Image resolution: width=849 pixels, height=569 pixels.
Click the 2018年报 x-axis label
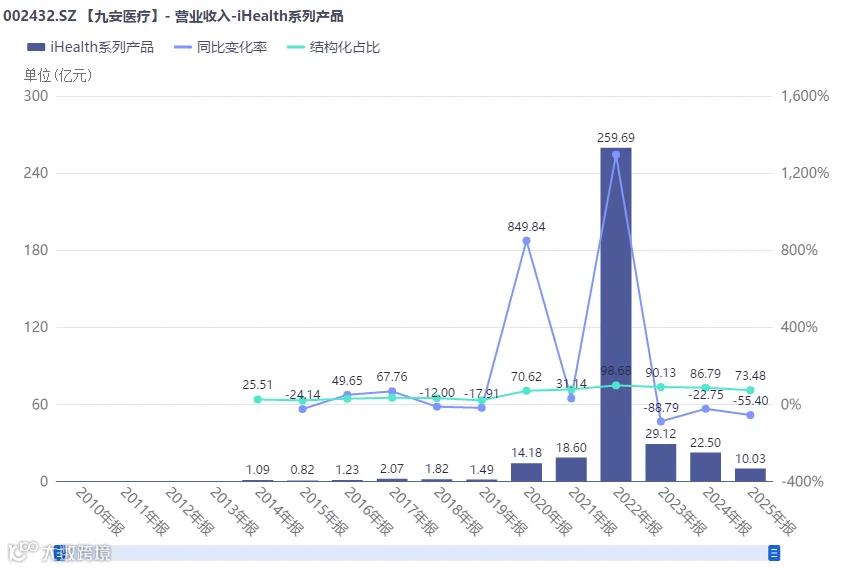pyautogui.click(x=459, y=511)
